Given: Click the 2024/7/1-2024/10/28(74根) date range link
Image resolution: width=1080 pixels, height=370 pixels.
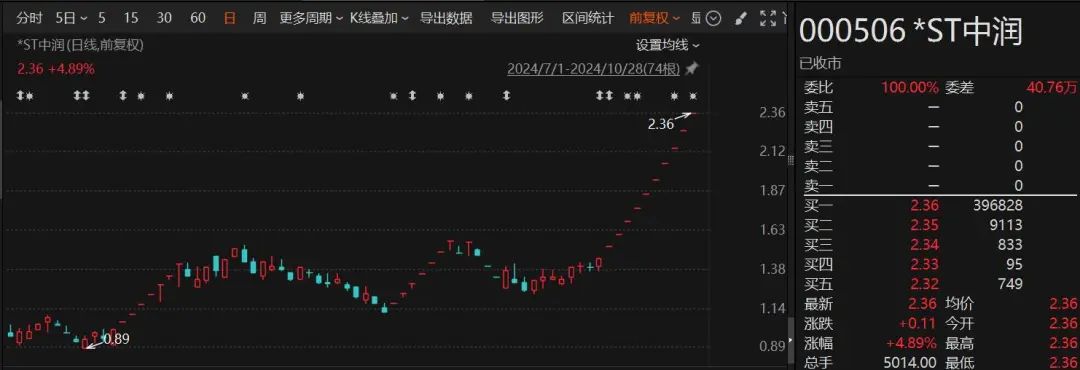Looking at the screenshot, I should (594, 69).
